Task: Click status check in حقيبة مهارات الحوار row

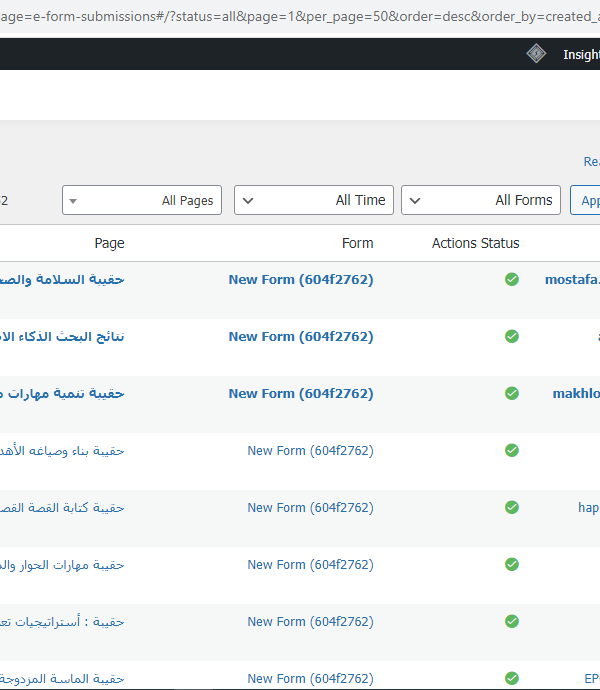Action: point(512,564)
